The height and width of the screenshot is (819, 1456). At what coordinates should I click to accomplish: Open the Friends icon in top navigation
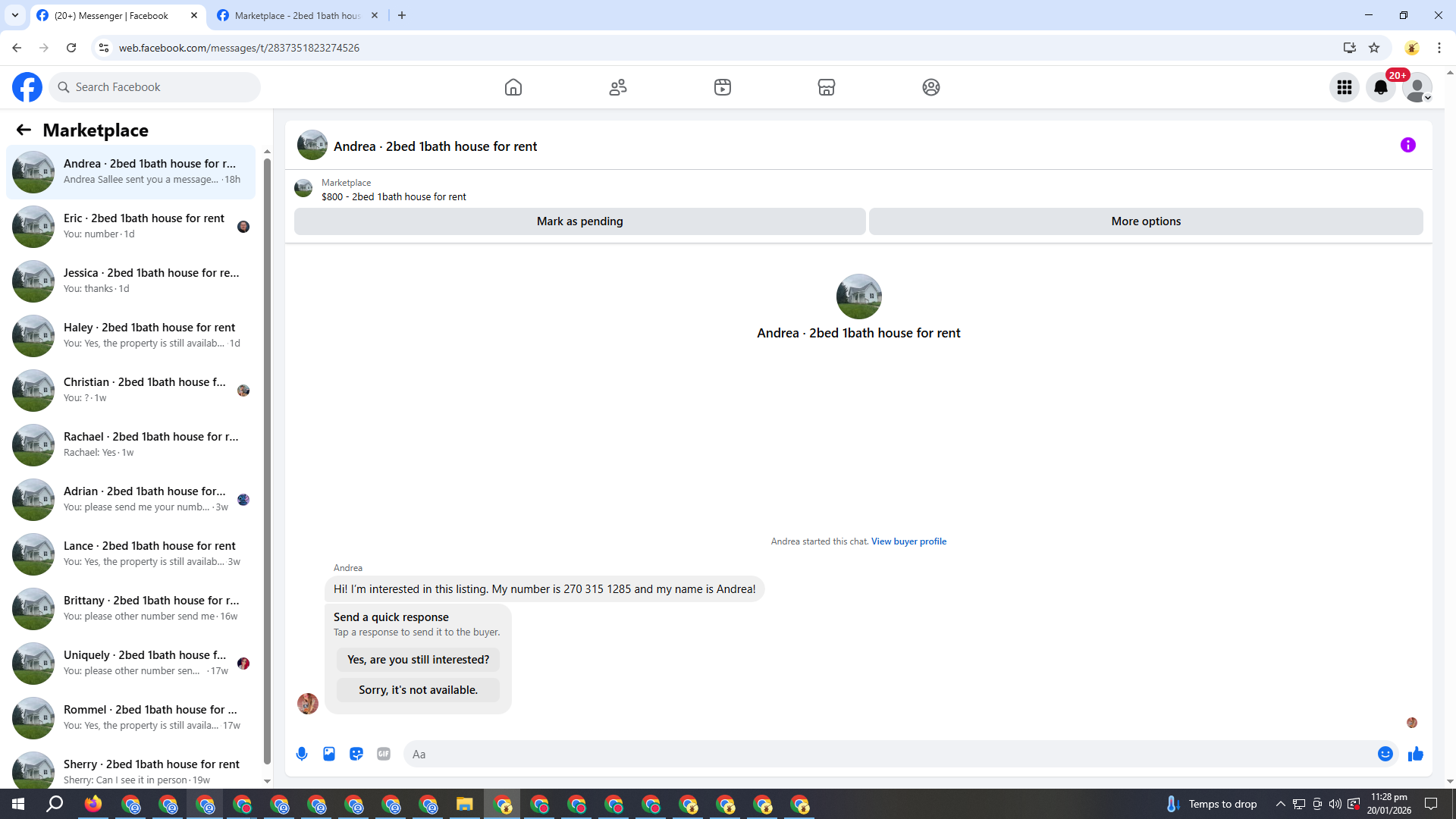click(618, 87)
